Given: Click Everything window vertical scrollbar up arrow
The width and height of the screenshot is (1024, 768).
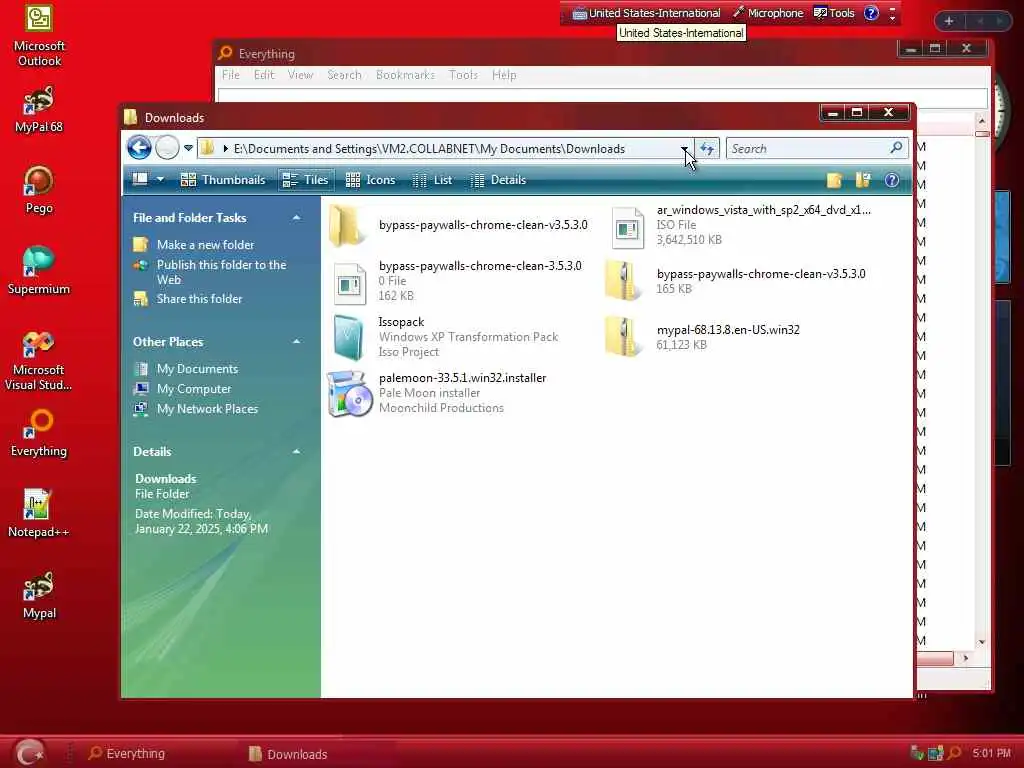Looking at the screenshot, I should [x=982, y=121].
